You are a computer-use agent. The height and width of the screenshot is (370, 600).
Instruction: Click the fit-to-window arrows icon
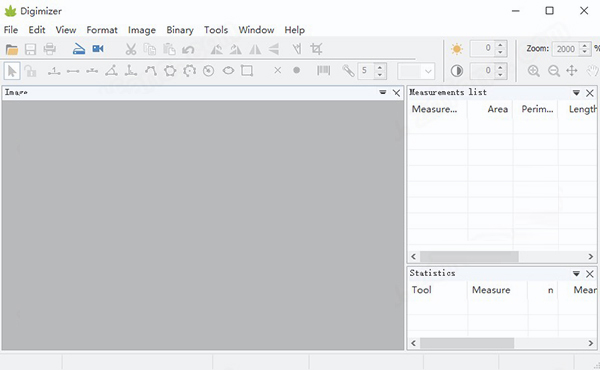click(x=572, y=71)
